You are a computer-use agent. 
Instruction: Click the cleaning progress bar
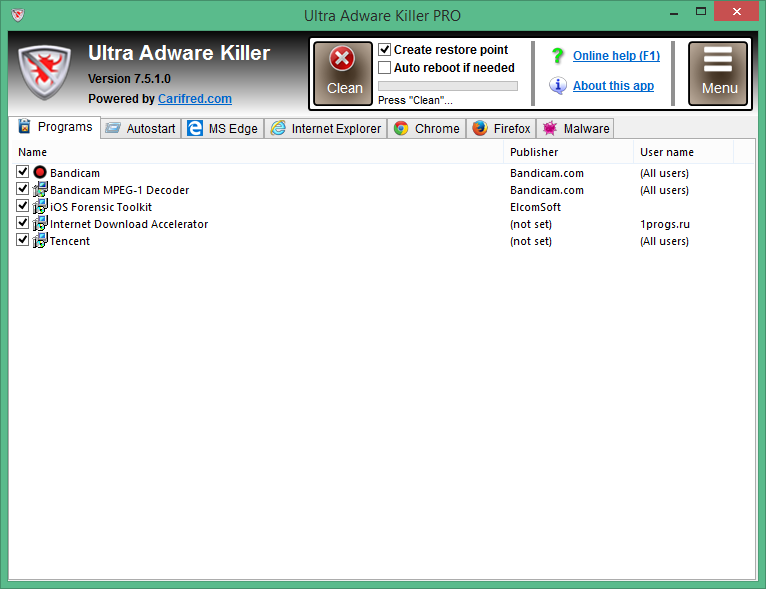[x=447, y=86]
